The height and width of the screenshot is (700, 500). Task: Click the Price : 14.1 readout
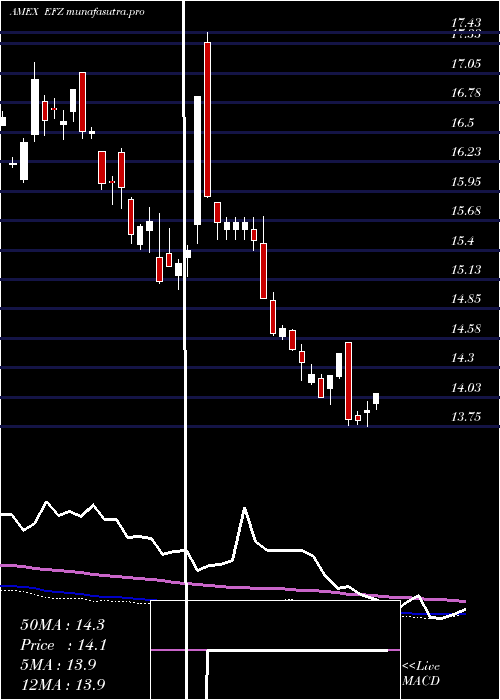[x=62, y=645]
